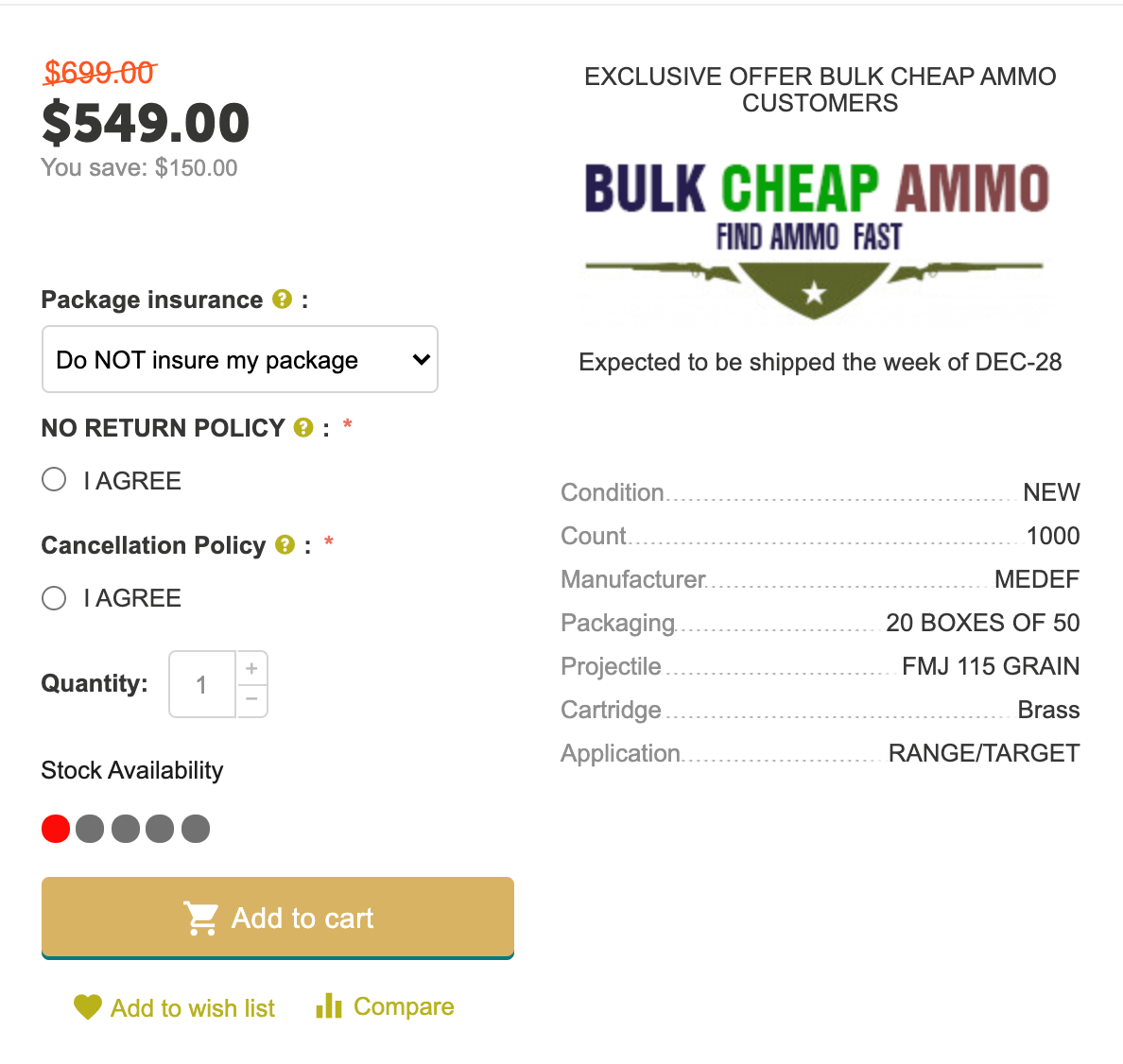Screen dimensions: 1123x1064
Task: Click the chevron arrow of insurance select box
Action: (x=422, y=359)
